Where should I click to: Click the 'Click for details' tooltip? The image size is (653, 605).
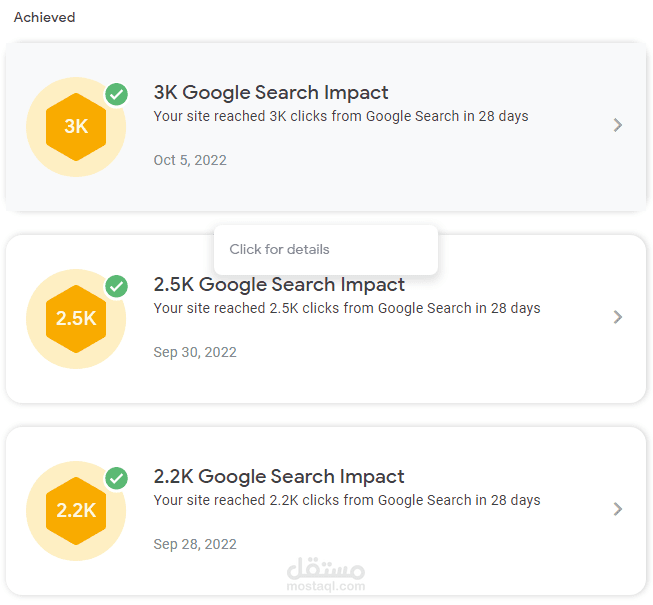tap(326, 249)
